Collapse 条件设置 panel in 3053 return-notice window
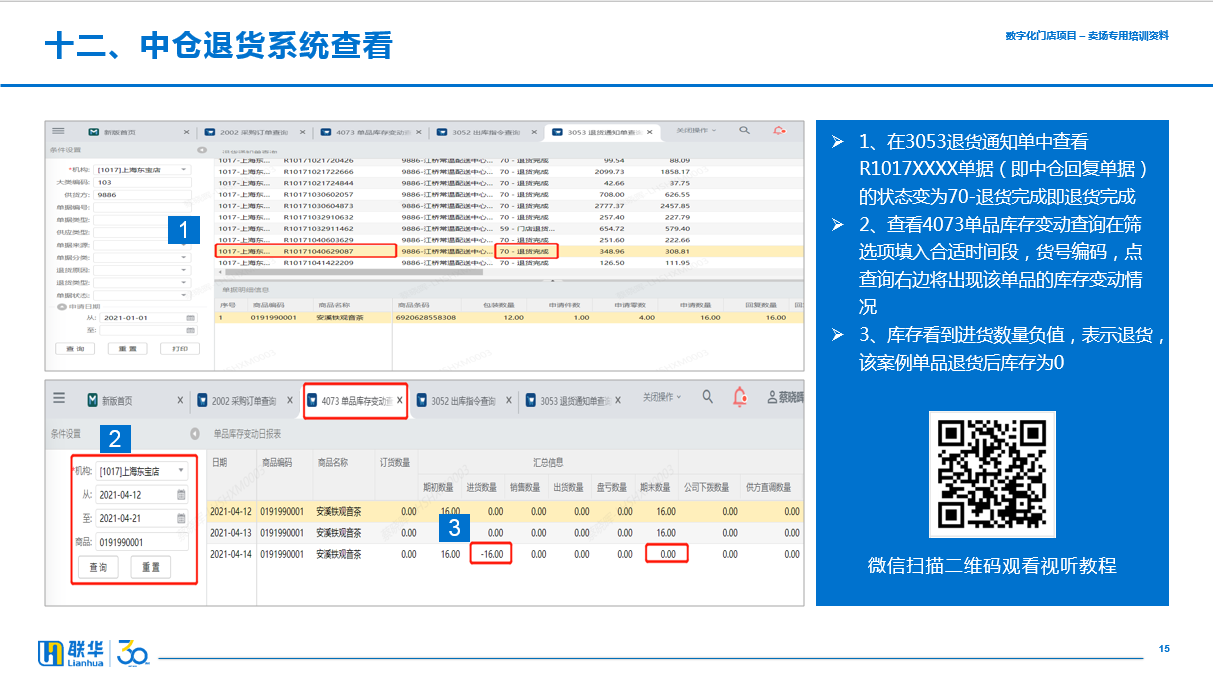 click(202, 150)
